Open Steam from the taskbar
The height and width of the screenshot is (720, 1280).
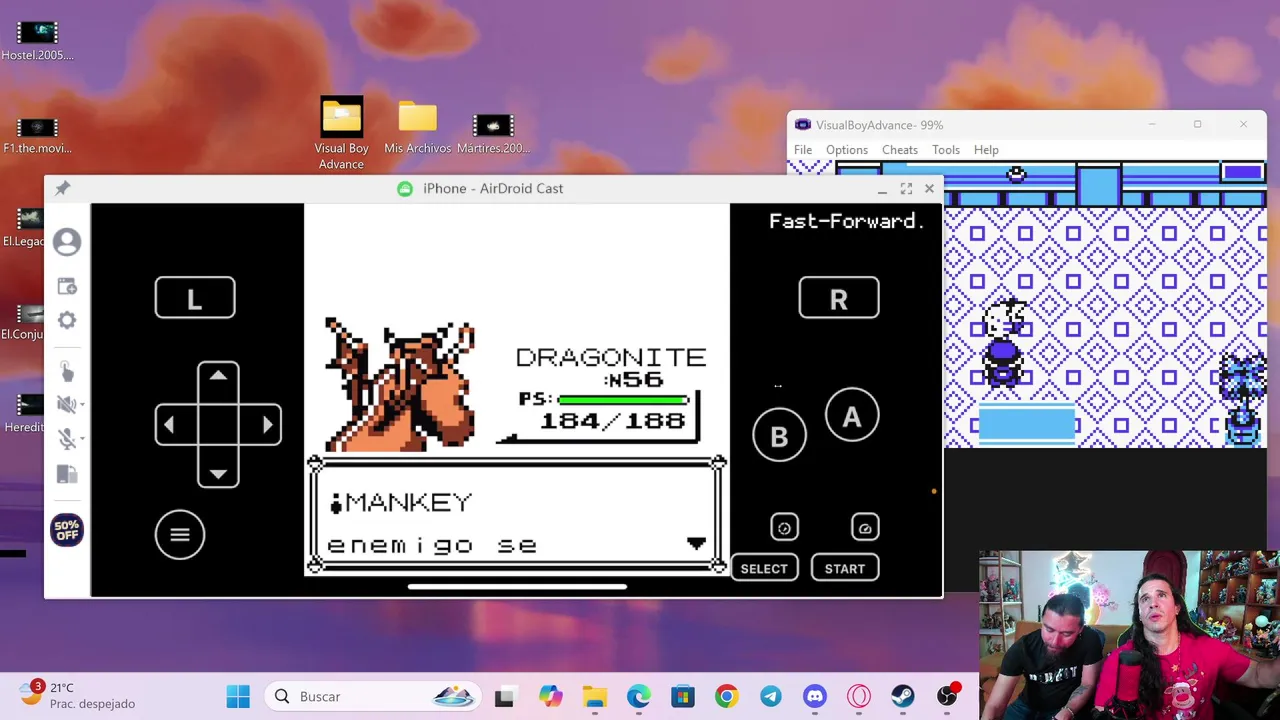coord(903,696)
